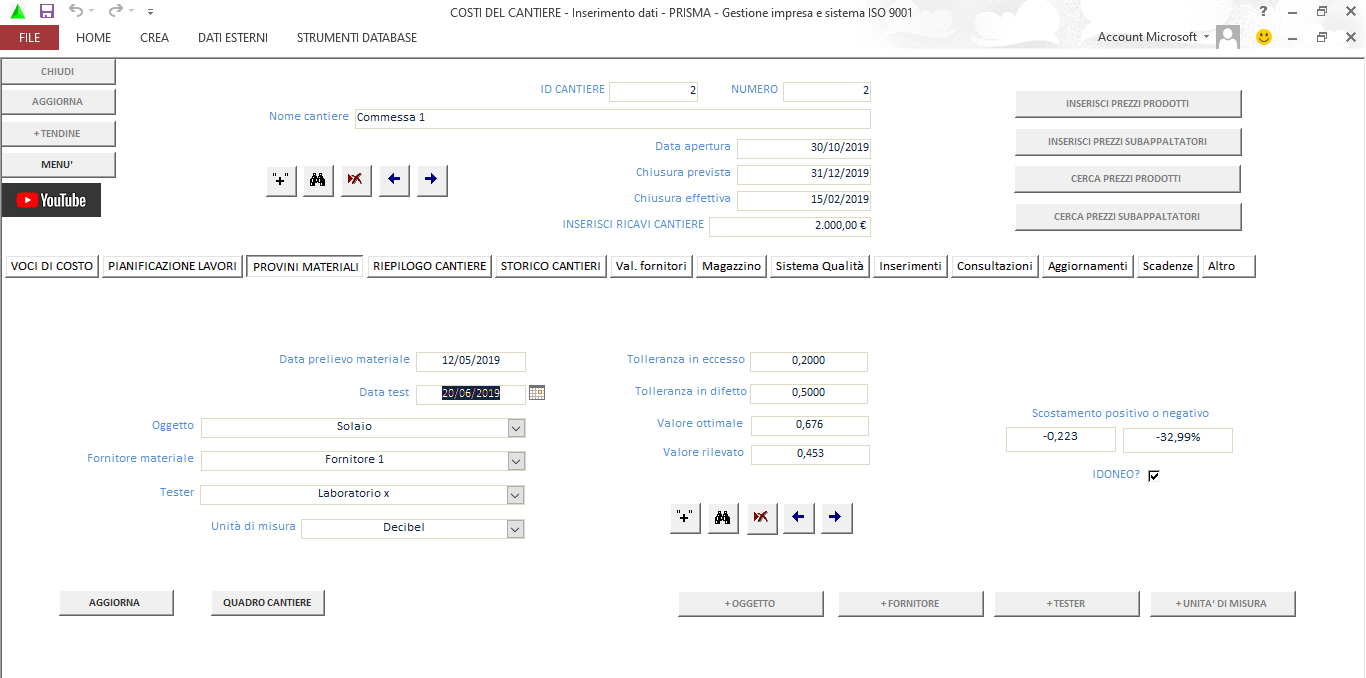Open the CREA ribbon tab
Viewport: 1366px width, 678px height.
(x=155, y=37)
